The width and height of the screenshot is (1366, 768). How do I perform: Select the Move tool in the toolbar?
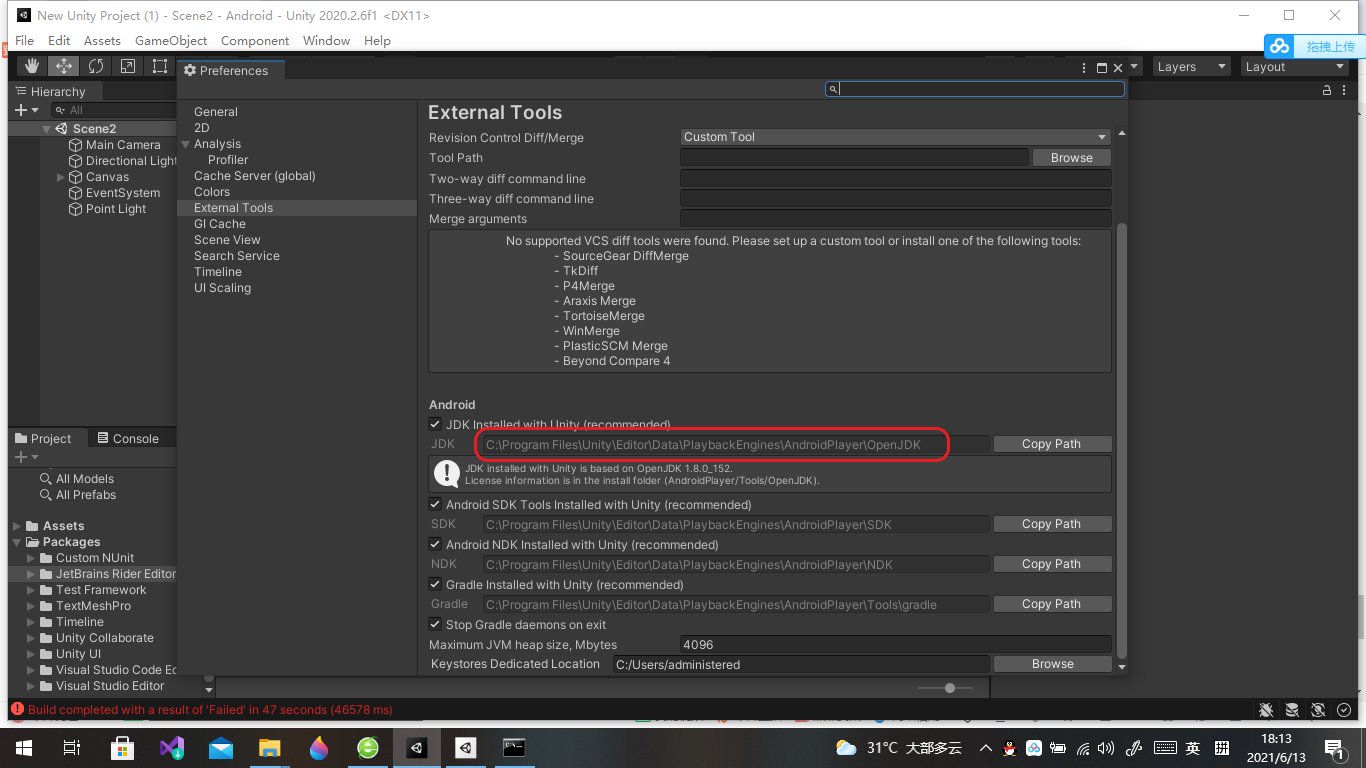(x=64, y=66)
